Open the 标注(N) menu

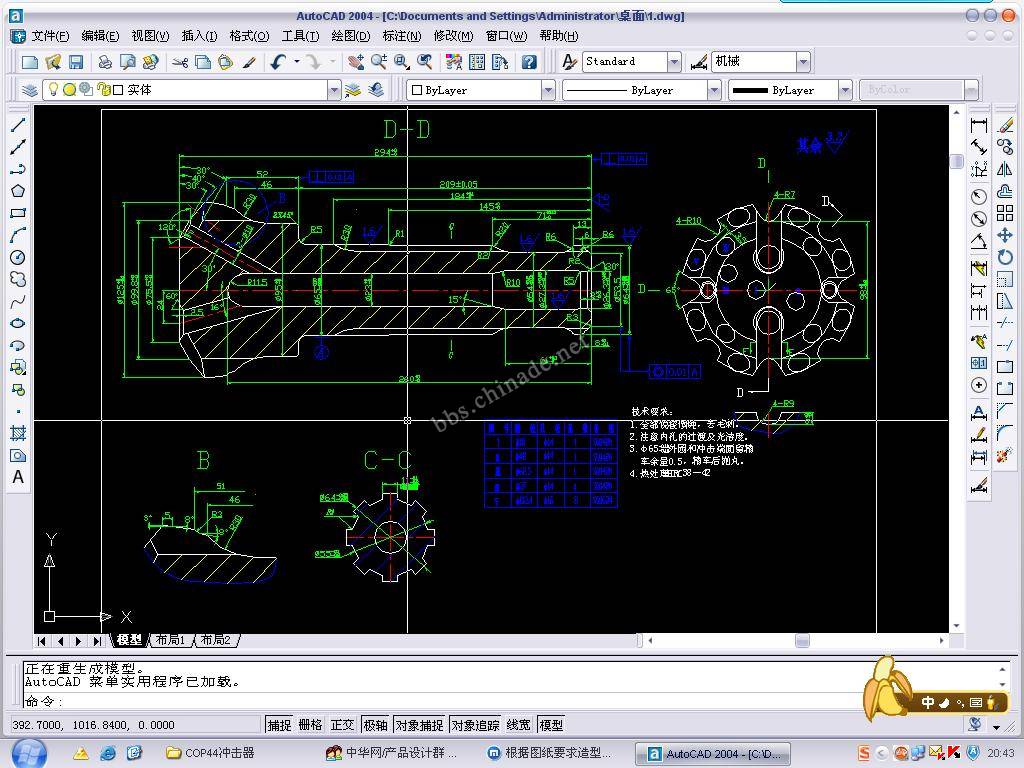402,36
